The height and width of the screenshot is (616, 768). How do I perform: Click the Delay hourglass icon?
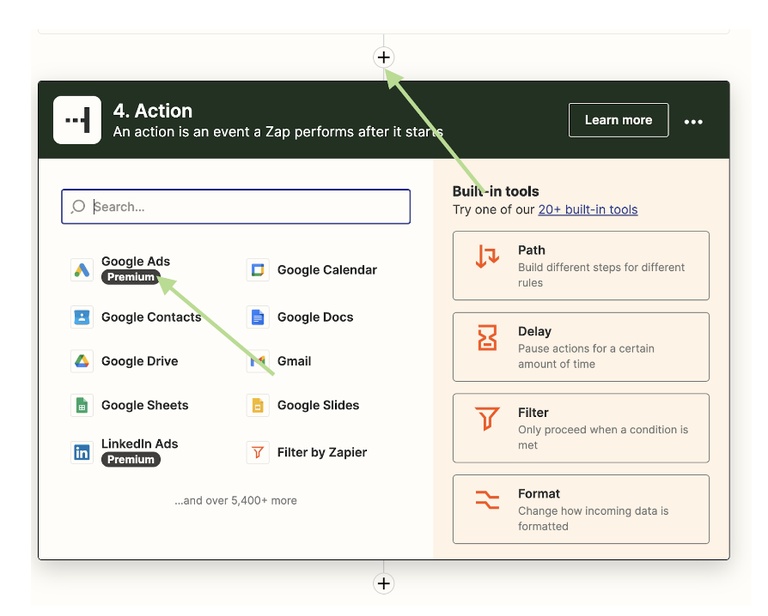(x=487, y=338)
